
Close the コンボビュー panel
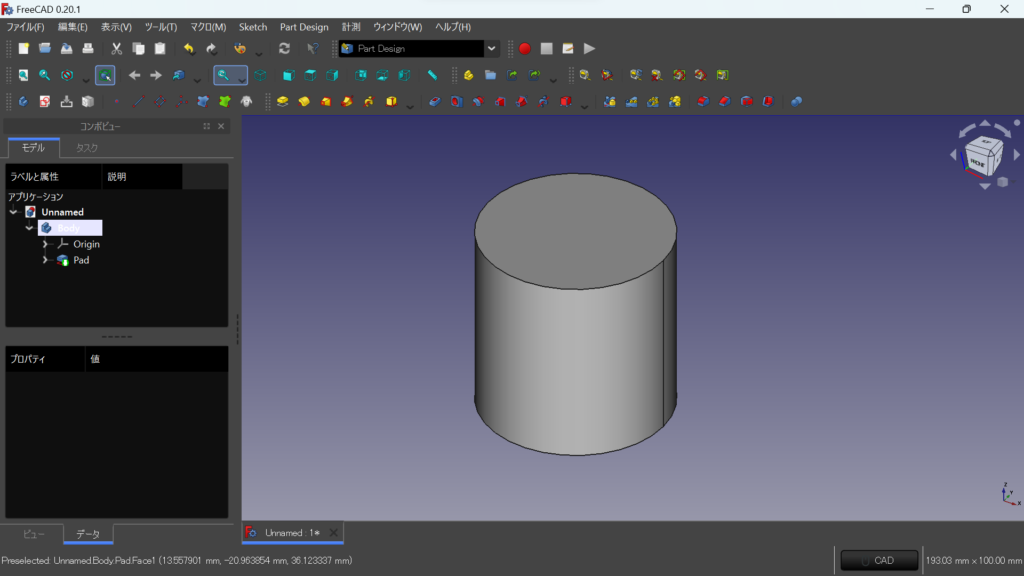[221, 126]
